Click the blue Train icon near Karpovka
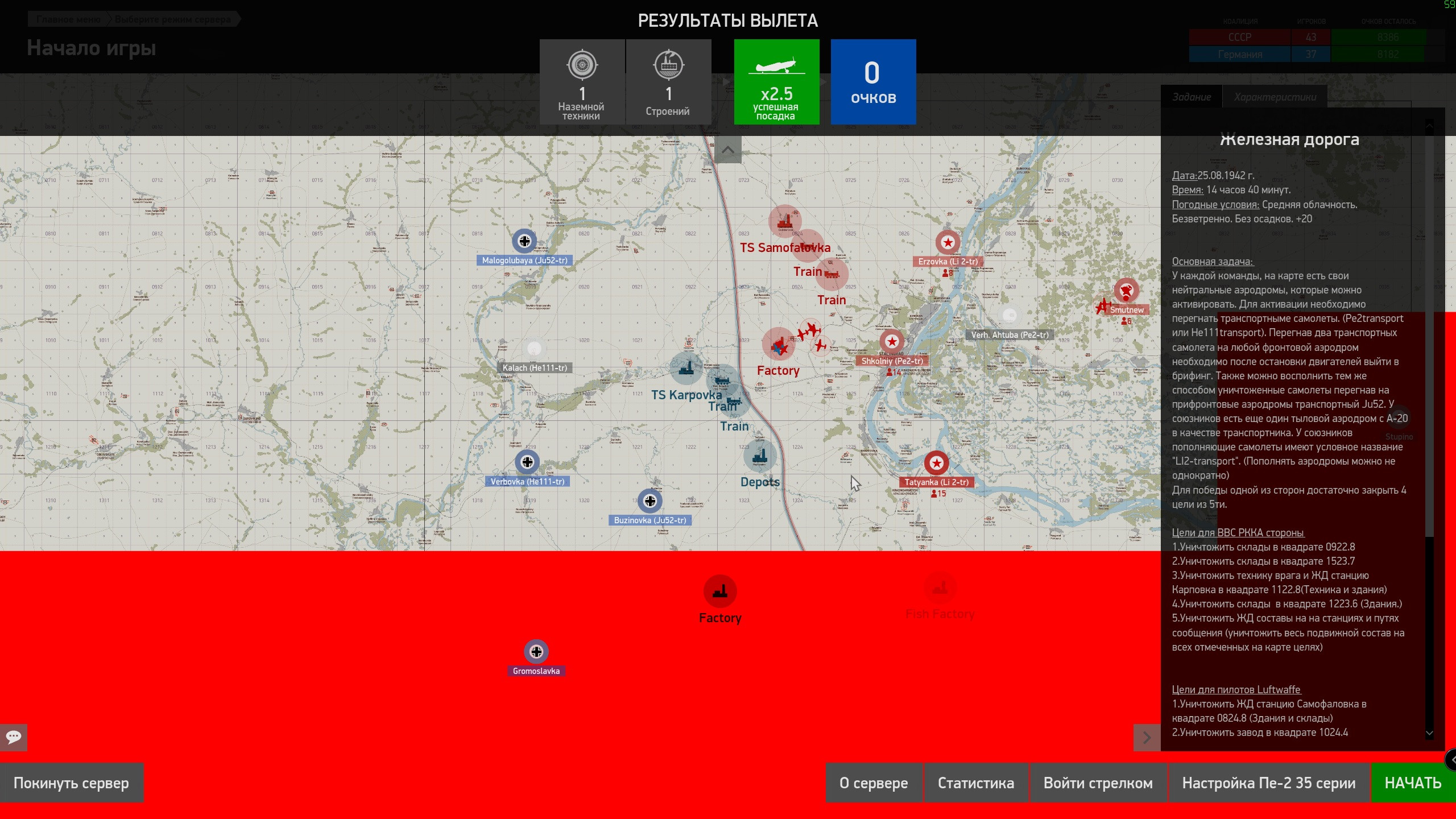The height and width of the screenshot is (819, 1456). [722, 380]
